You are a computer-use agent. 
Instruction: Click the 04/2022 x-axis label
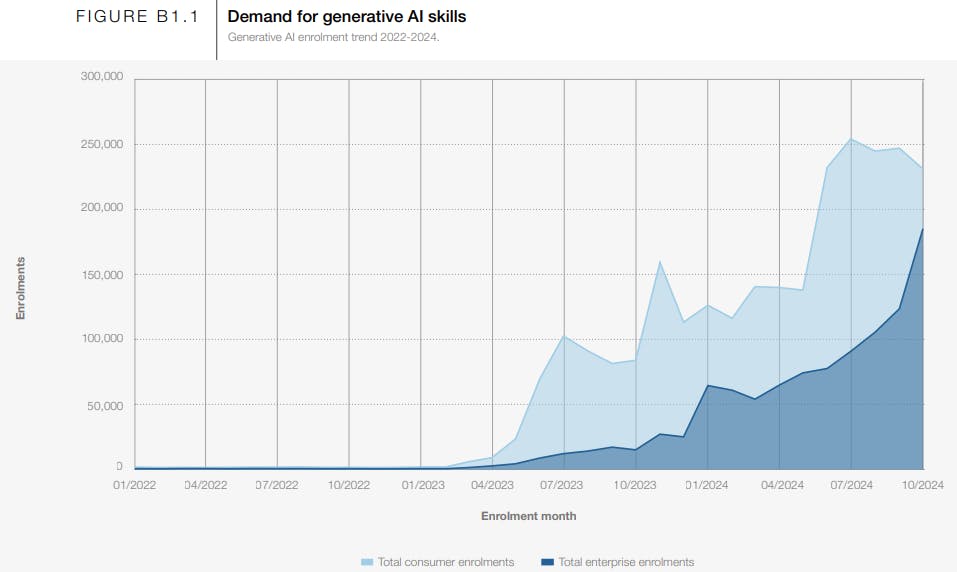pyautogui.click(x=206, y=485)
